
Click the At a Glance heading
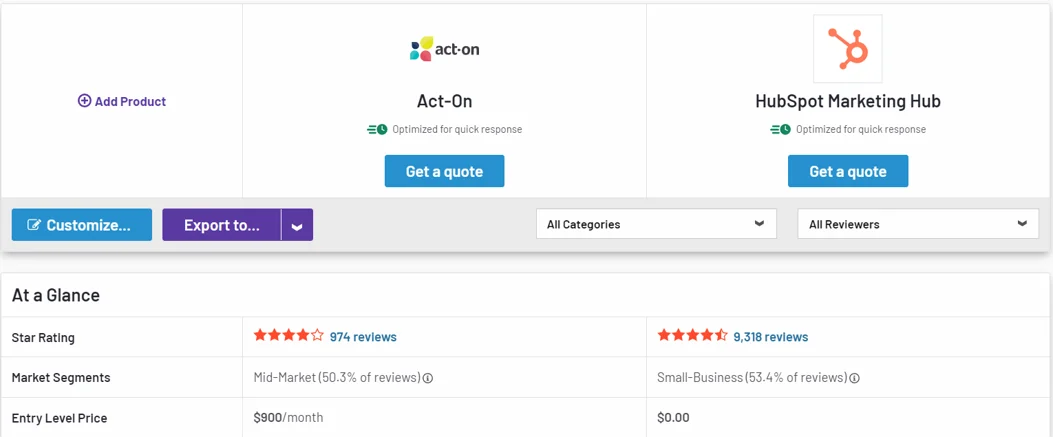tap(56, 295)
